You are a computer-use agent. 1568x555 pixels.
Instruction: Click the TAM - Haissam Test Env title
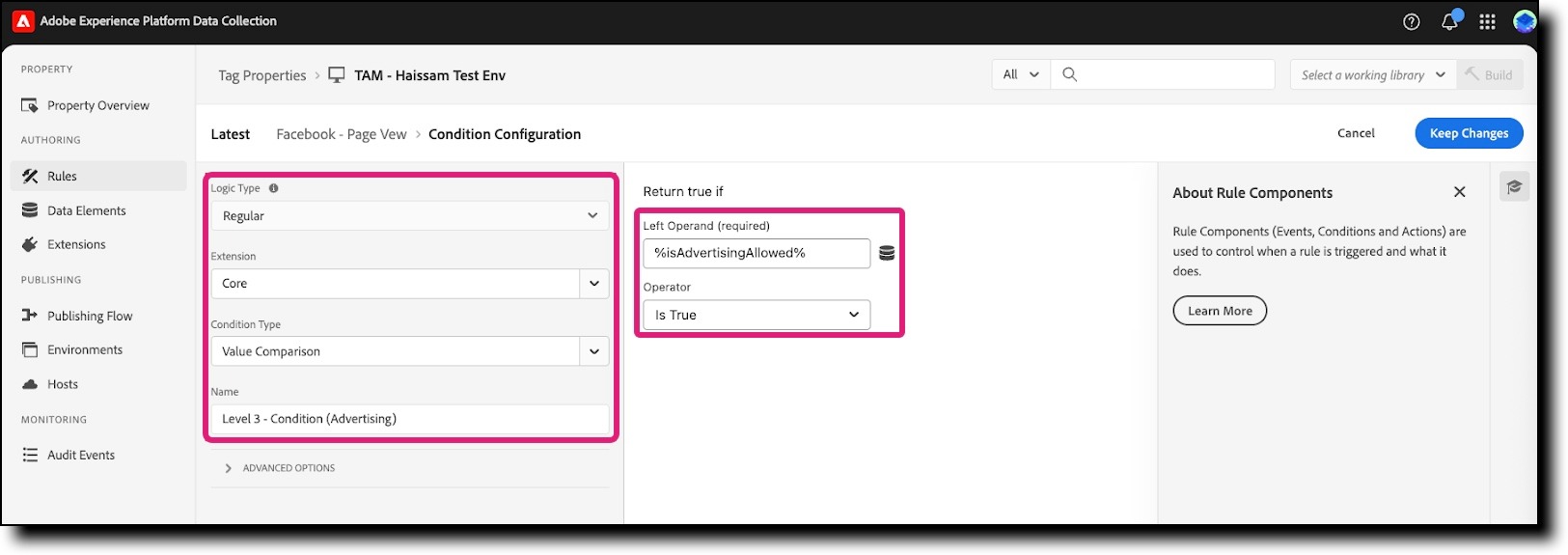[x=429, y=75]
